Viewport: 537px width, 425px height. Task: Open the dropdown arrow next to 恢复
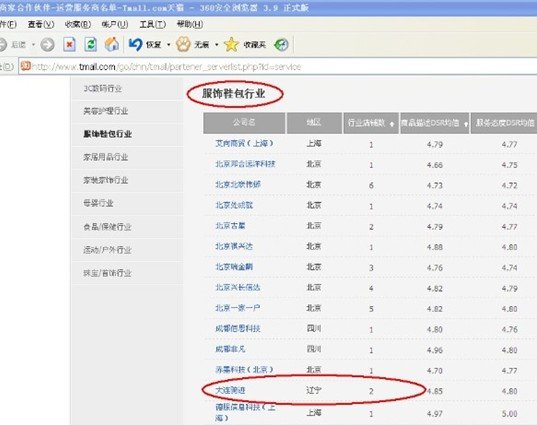pos(168,45)
